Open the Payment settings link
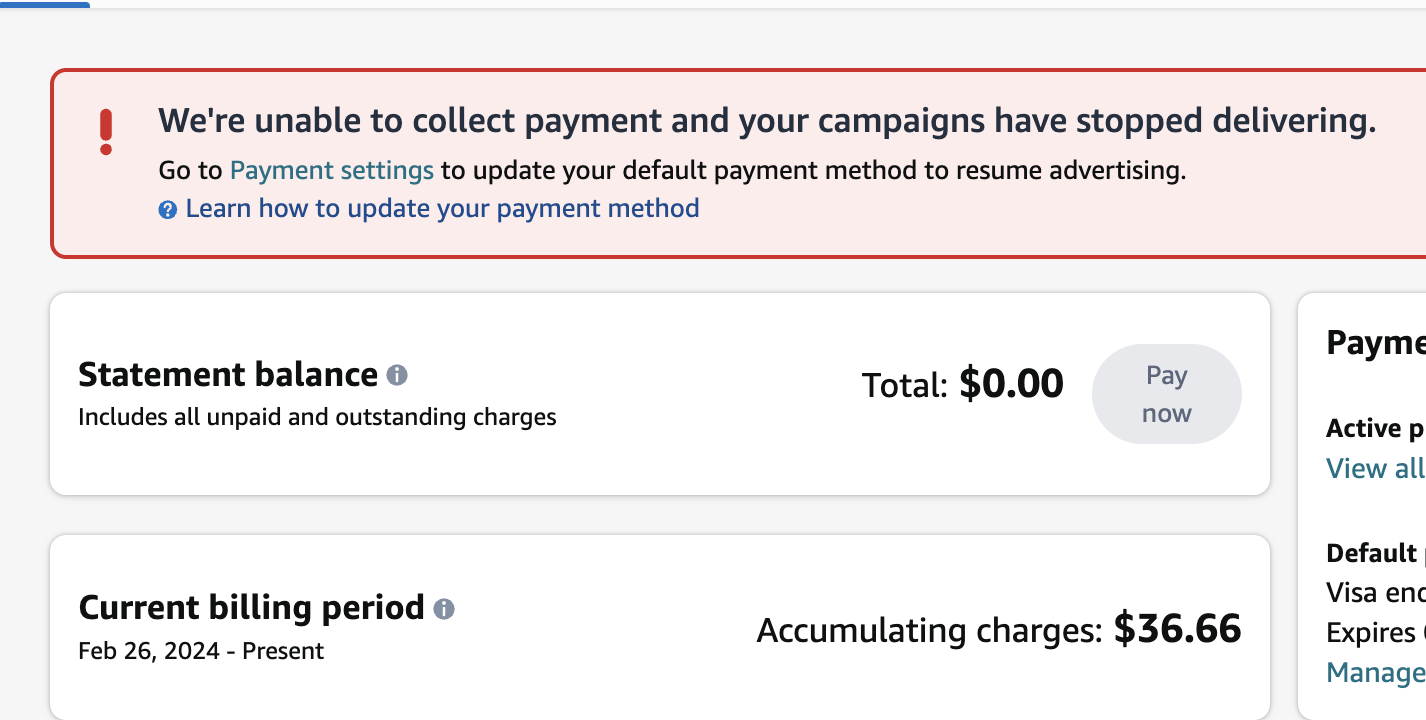Image resolution: width=1426 pixels, height=720 pixels. pyautogui.click(x=332, y=170)
